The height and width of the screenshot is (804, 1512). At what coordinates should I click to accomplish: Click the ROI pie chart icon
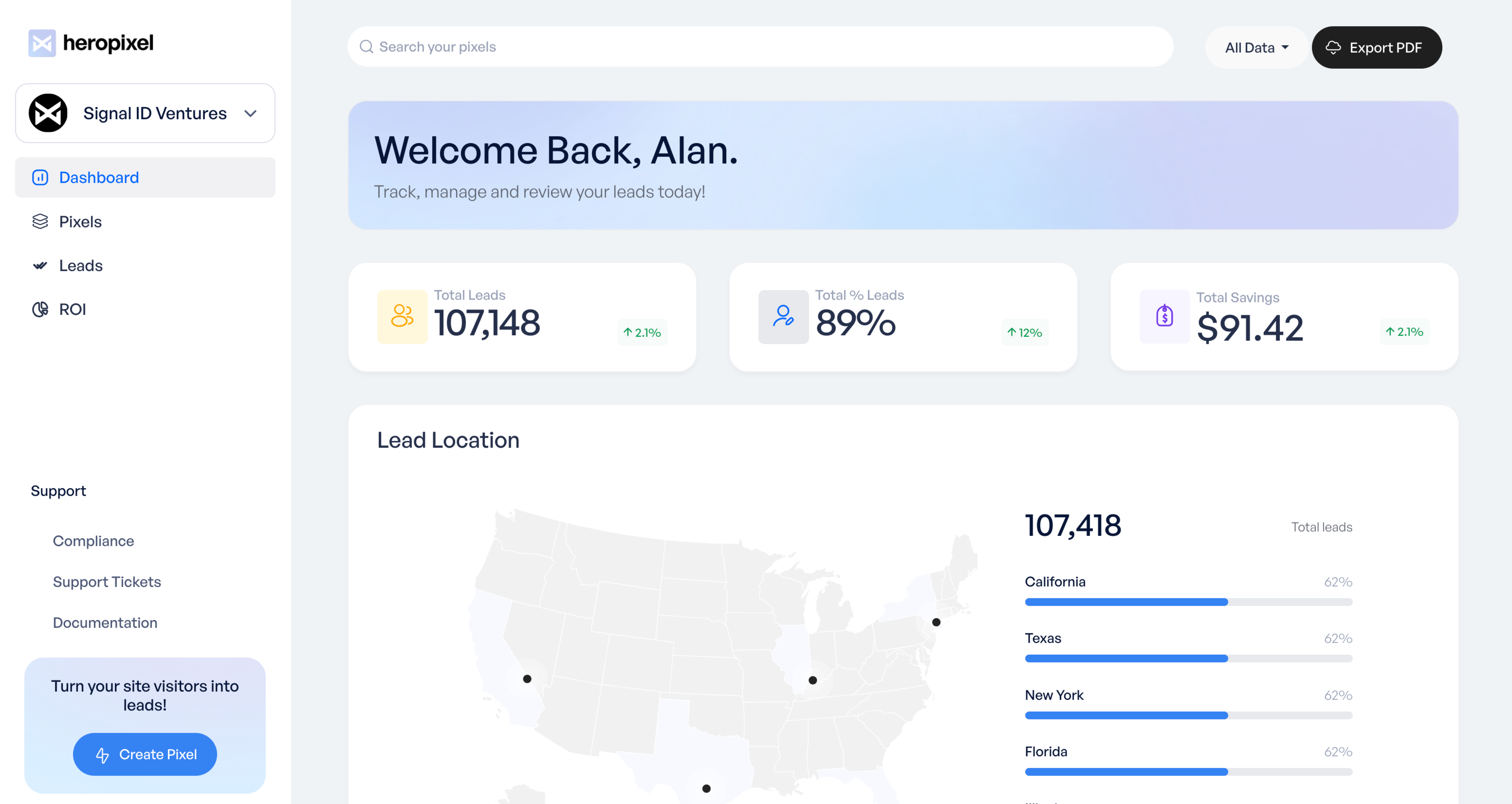tap(40, 309)
